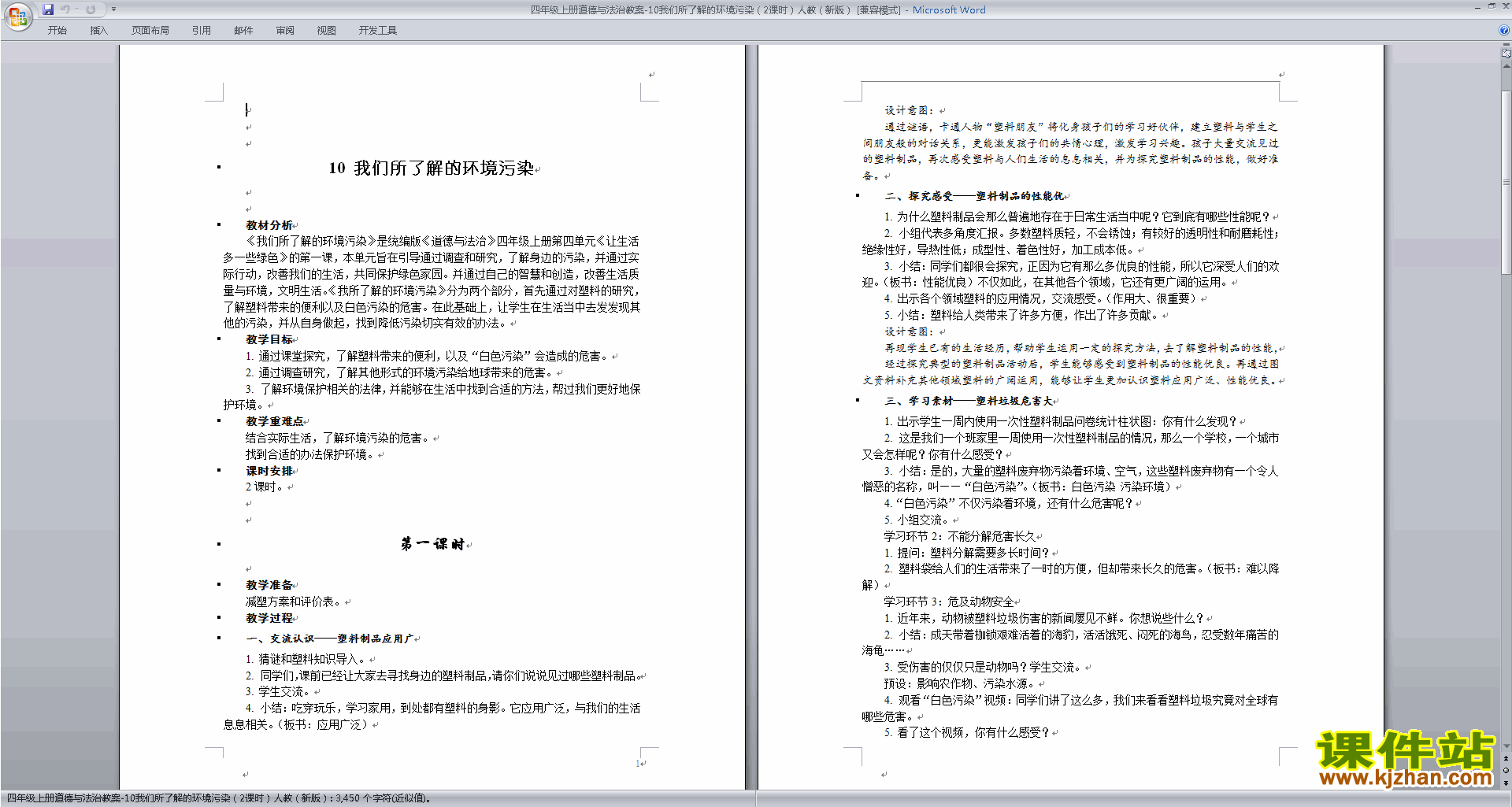Click the heading '教学准备'
The image size is (1512, 807).
(269, 585)
